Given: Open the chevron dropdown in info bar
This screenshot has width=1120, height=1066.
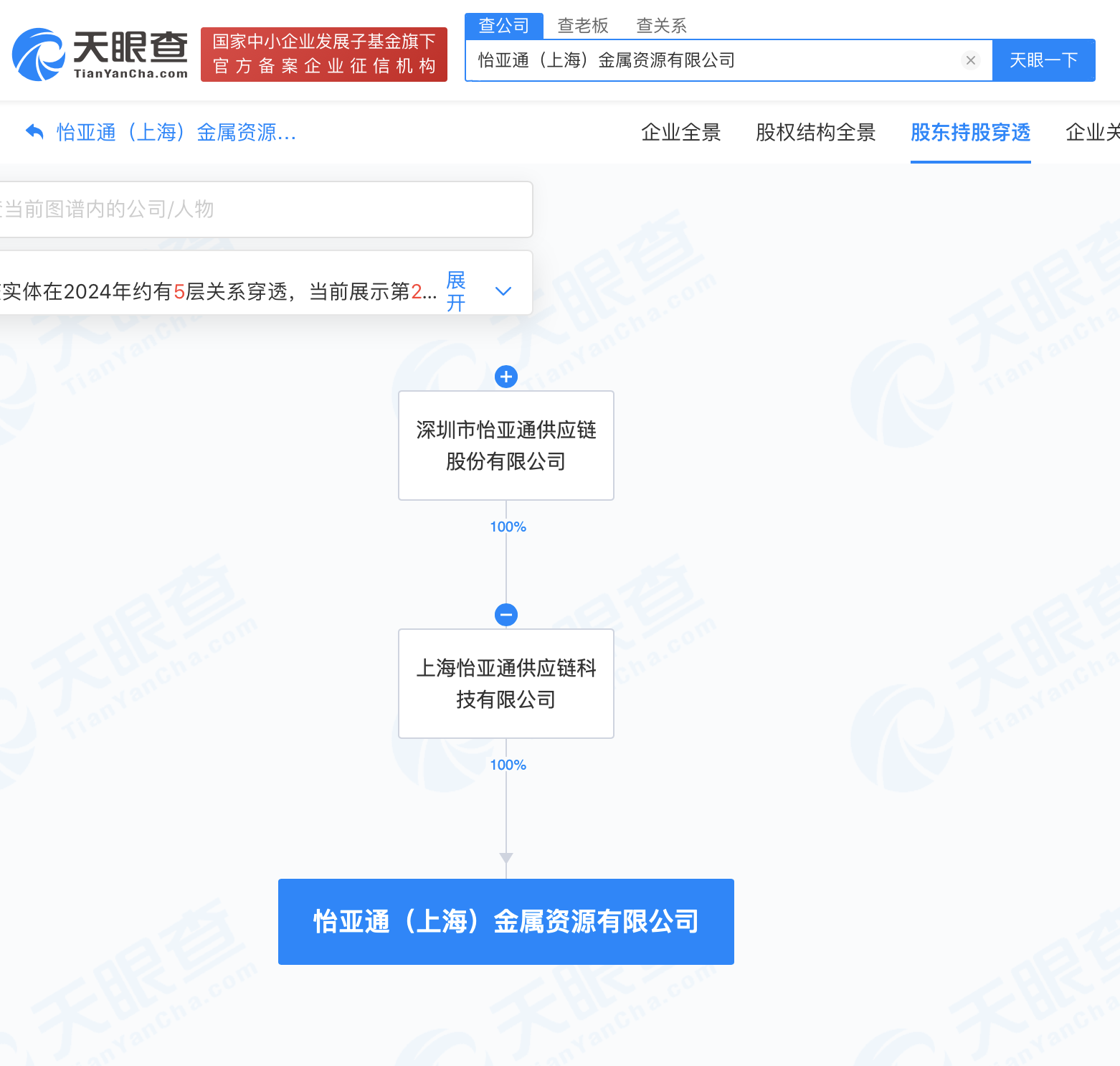Looking at the screenshot, I should click(503, 291).
